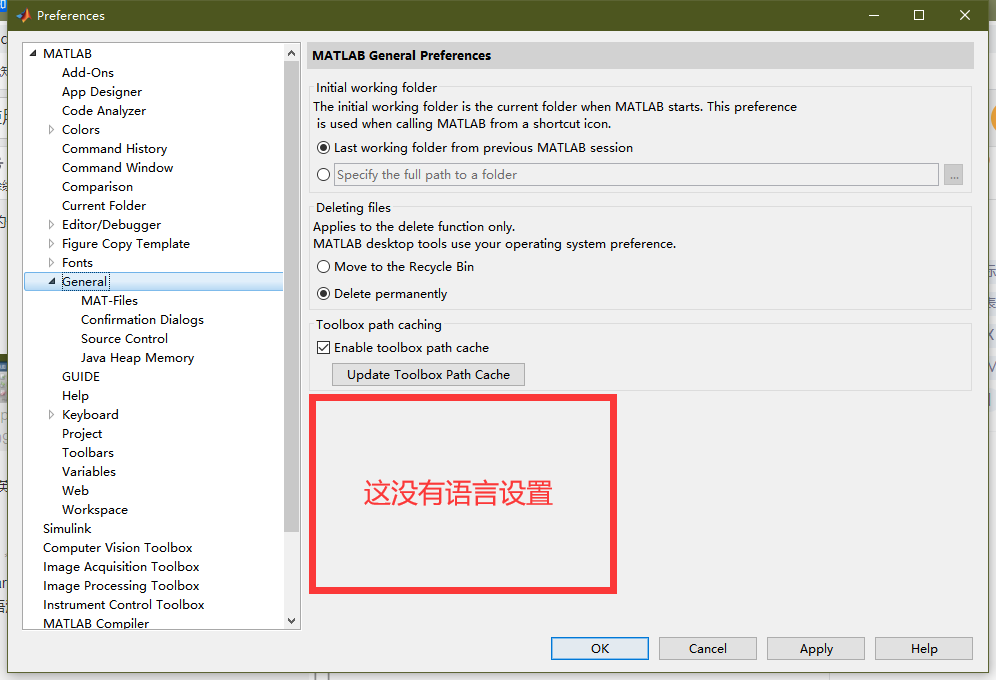
Task: Close the Preferences window
Action: tap(964, 15)
